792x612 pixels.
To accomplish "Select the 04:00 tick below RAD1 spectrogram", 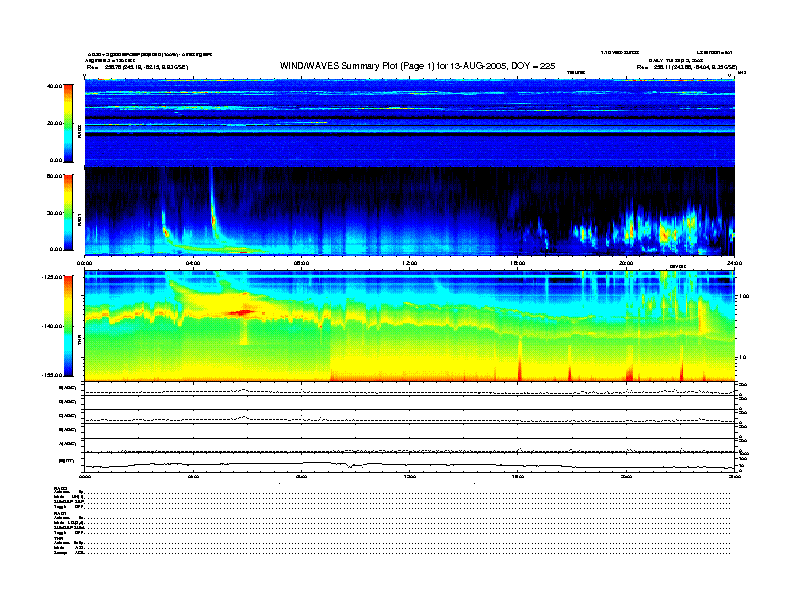I will point(193,263).
